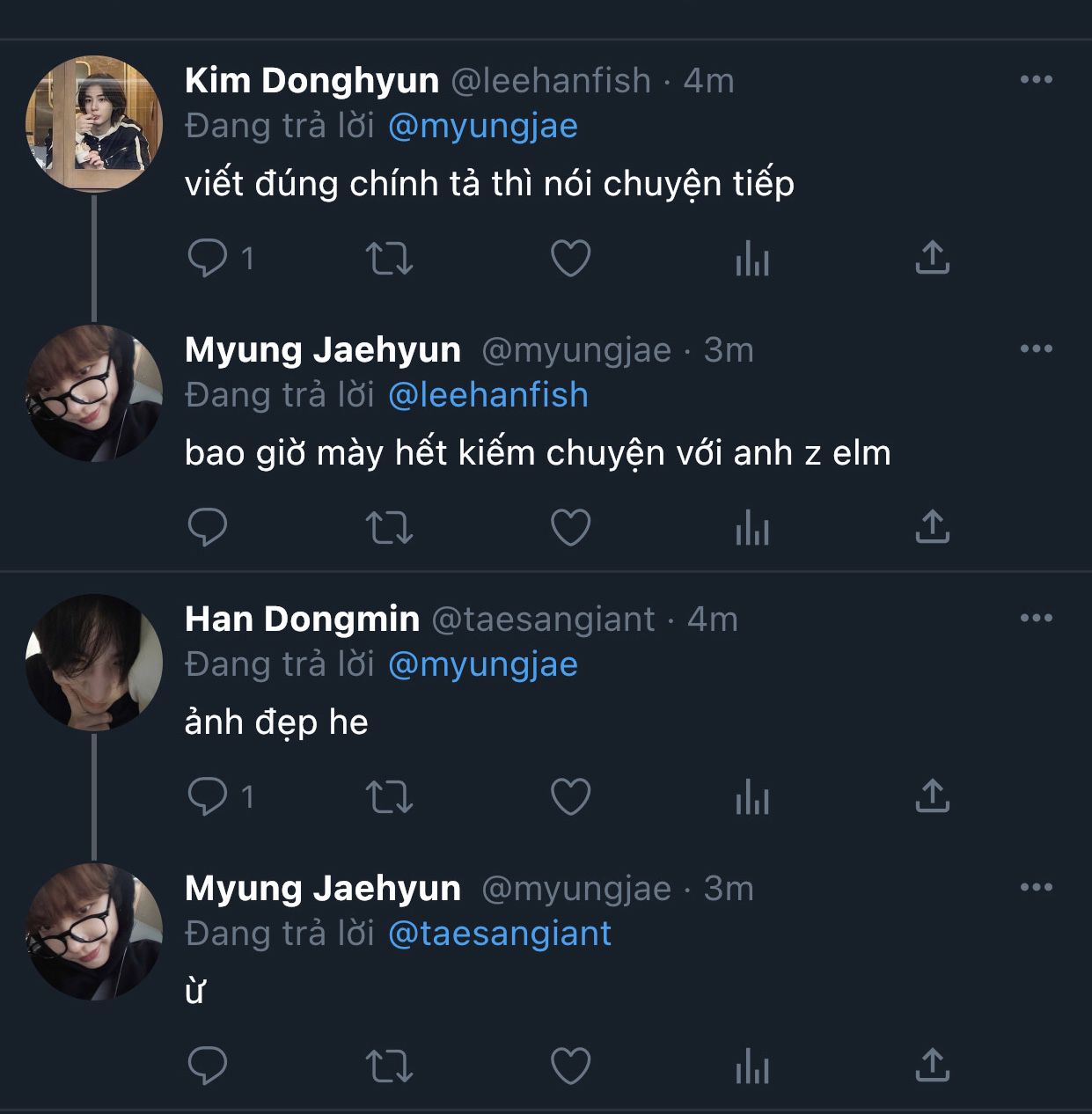The image size is (1092, 1114).
Task: View analytics on Myung Jaehyun's "ừ" reply
Action: [x=752, y=1066]
